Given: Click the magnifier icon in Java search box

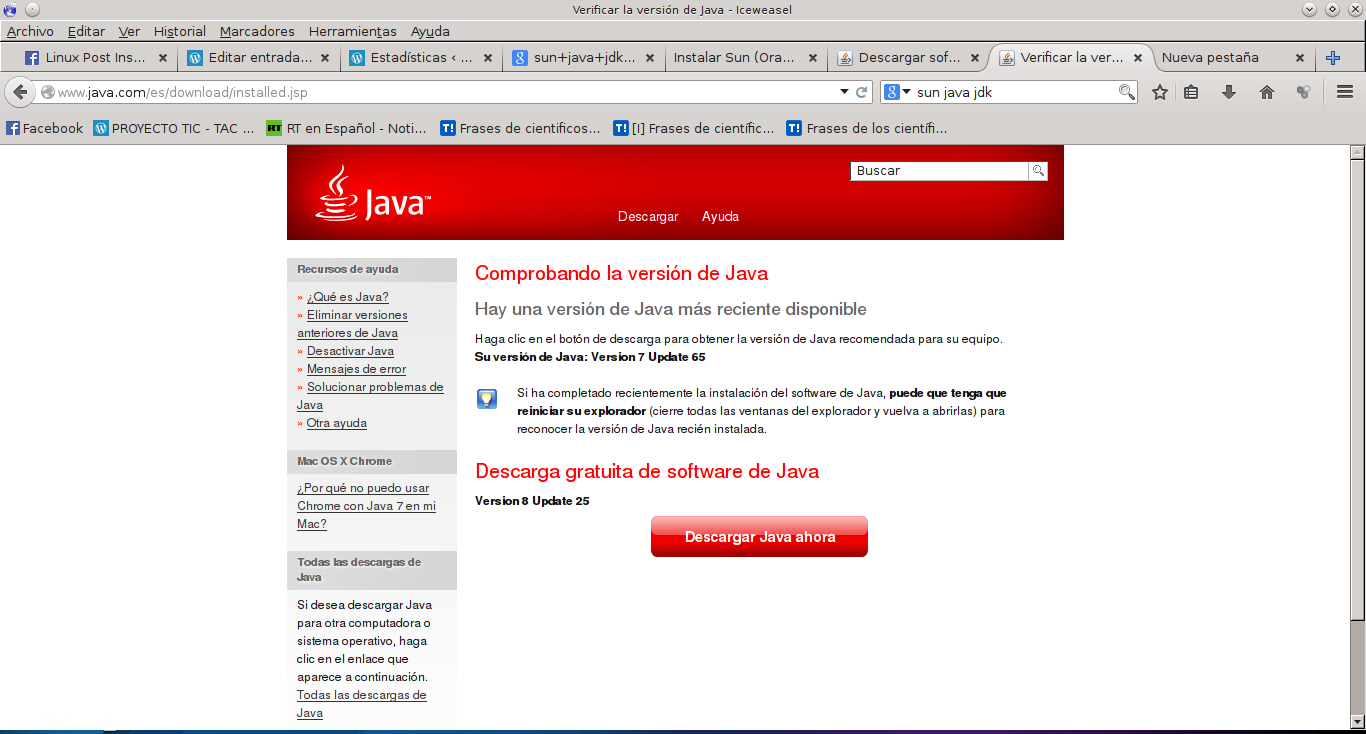Looking at the screenshot, I should (x=1038, y=171).
